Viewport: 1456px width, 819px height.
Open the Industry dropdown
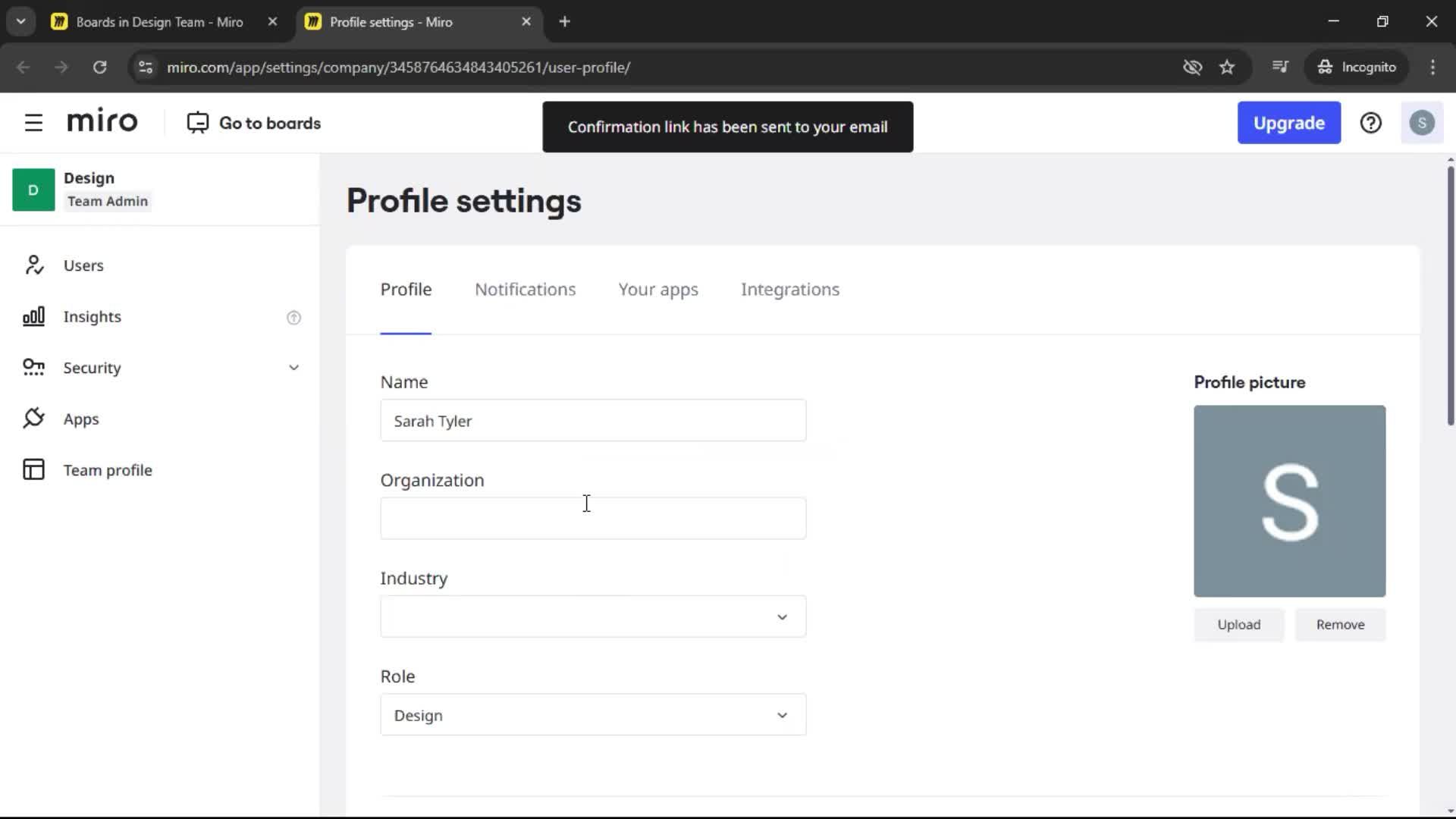593,617
